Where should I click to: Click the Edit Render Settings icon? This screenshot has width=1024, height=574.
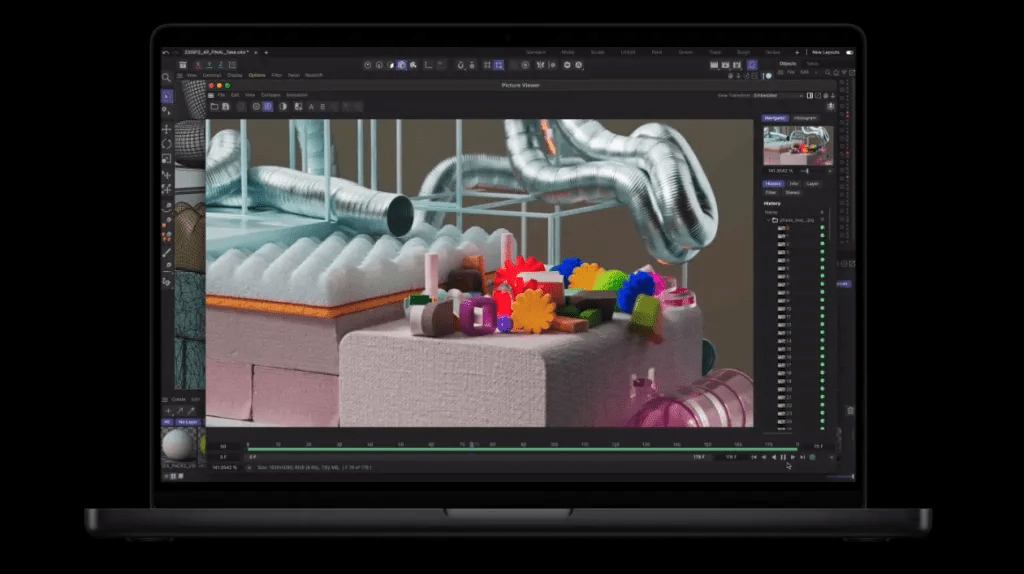[737, 65]
